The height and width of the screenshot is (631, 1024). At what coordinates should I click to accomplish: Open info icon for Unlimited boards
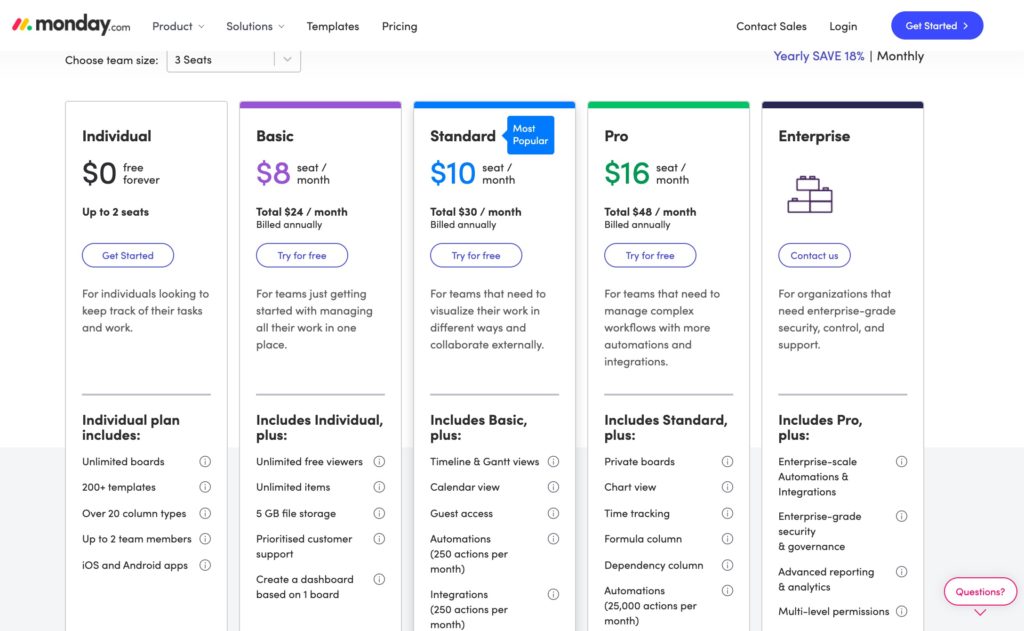(205, 462)
